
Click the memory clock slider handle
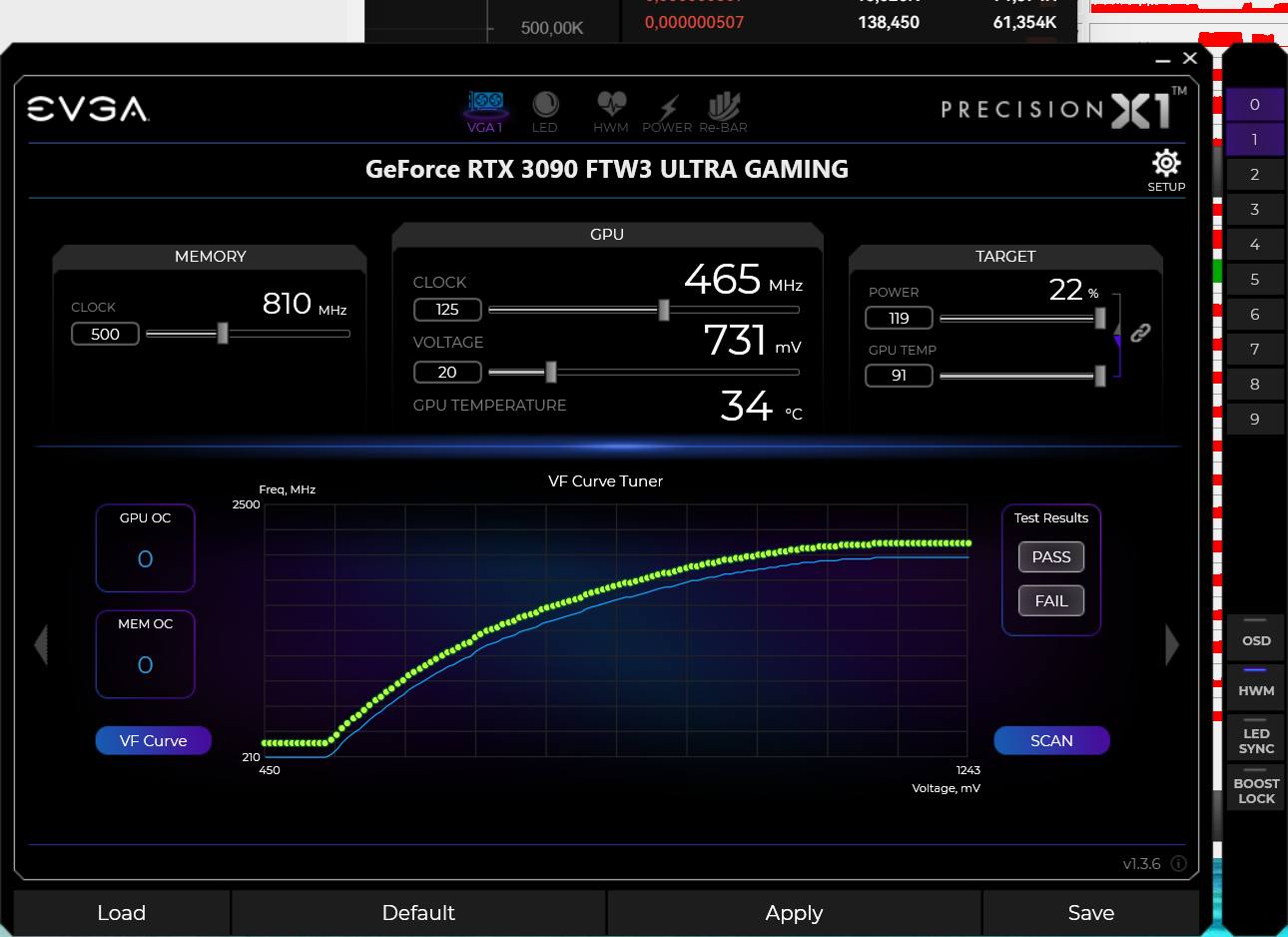223,333
